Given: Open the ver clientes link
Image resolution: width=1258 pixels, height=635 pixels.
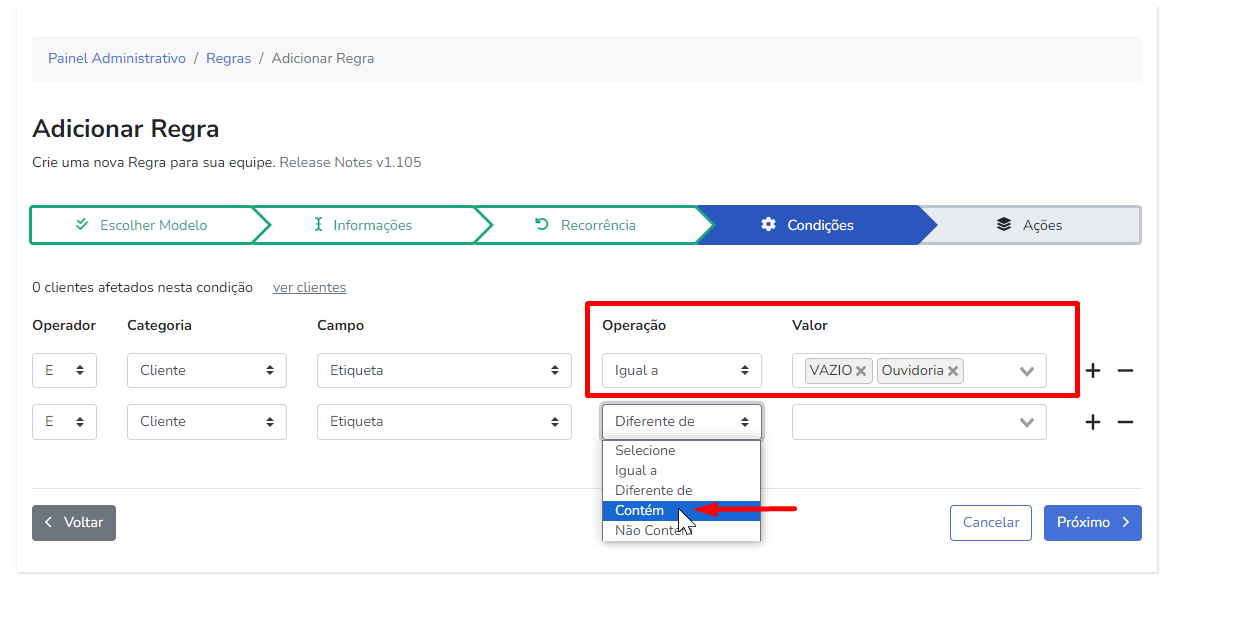Looking at the screenshot, I should pyautogui.click(x=309, y=287).
